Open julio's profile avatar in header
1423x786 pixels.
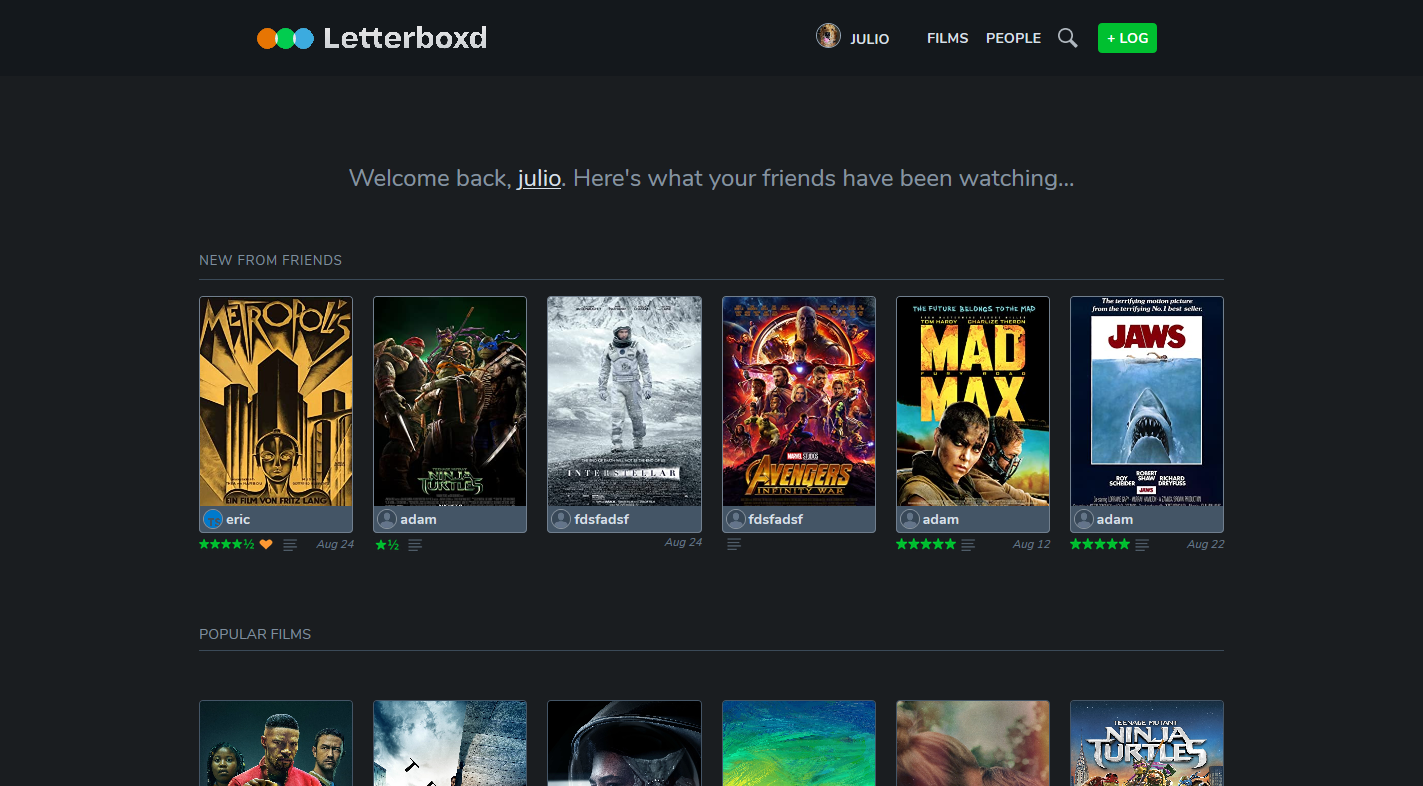(828, 36)
